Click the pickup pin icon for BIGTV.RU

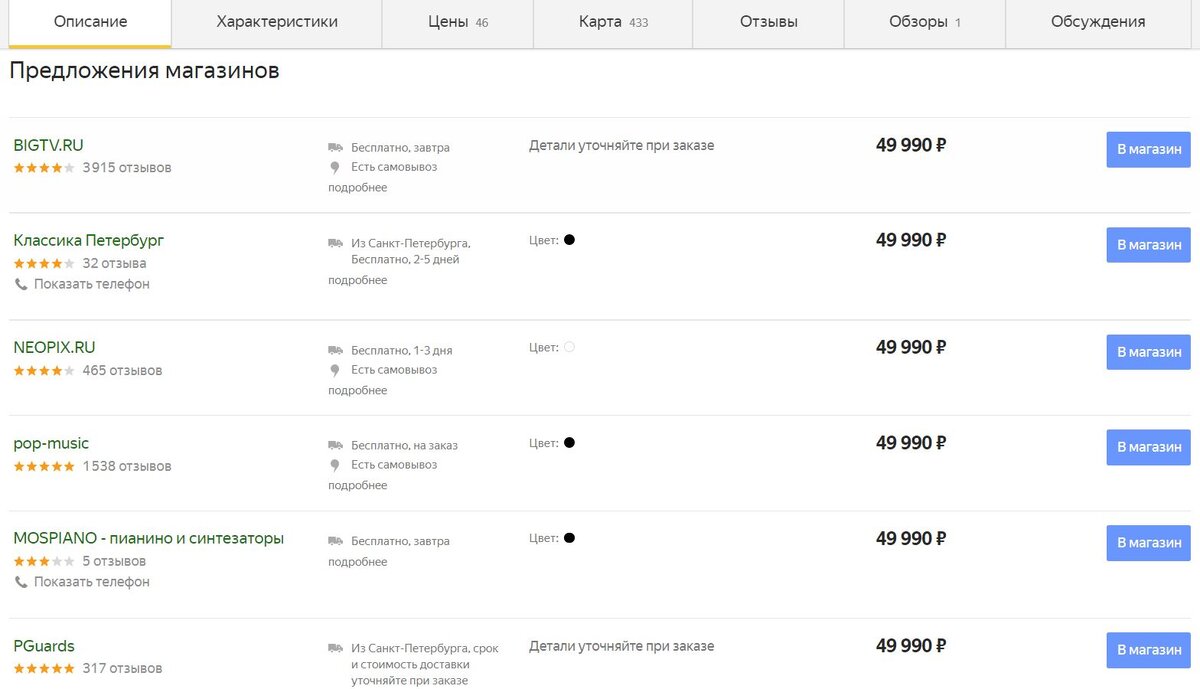point(335,167)
